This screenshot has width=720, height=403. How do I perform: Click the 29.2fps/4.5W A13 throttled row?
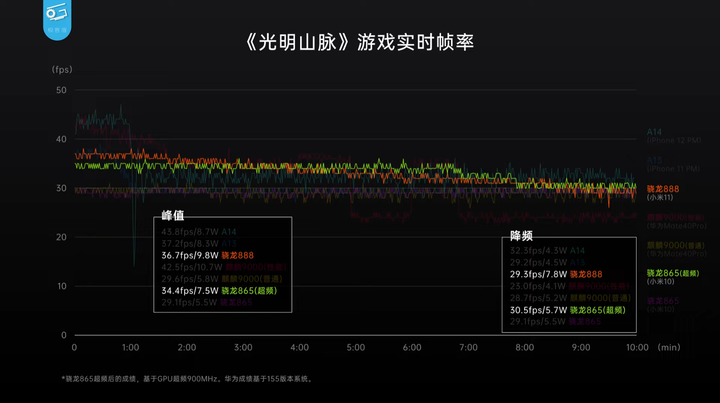(x=547, y=263)
